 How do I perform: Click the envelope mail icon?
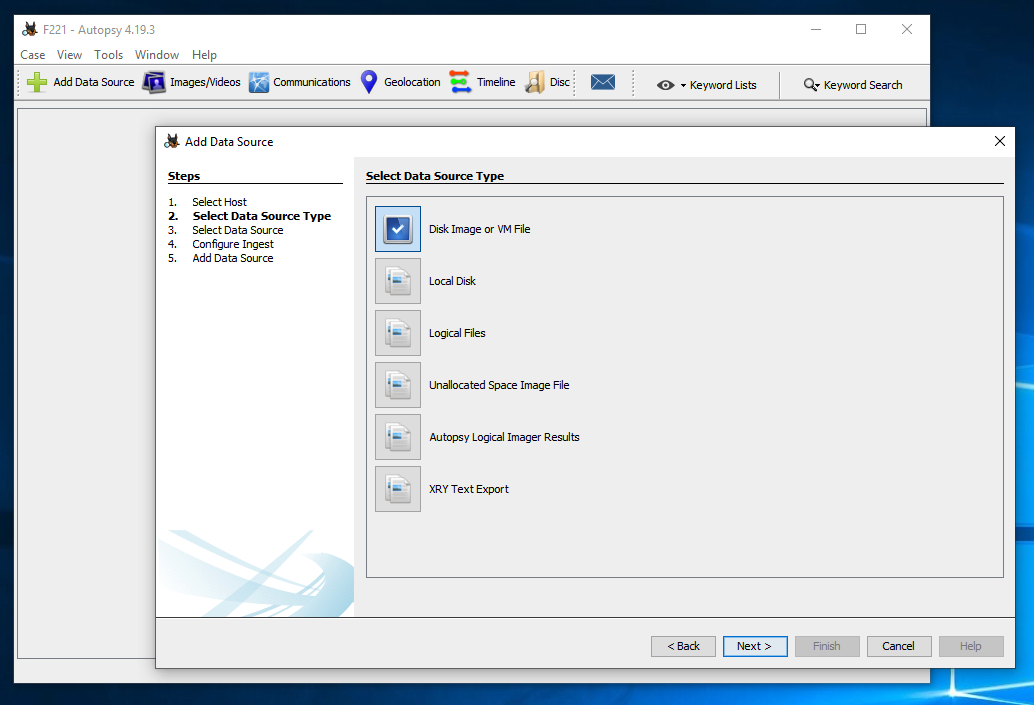[602, 83]
